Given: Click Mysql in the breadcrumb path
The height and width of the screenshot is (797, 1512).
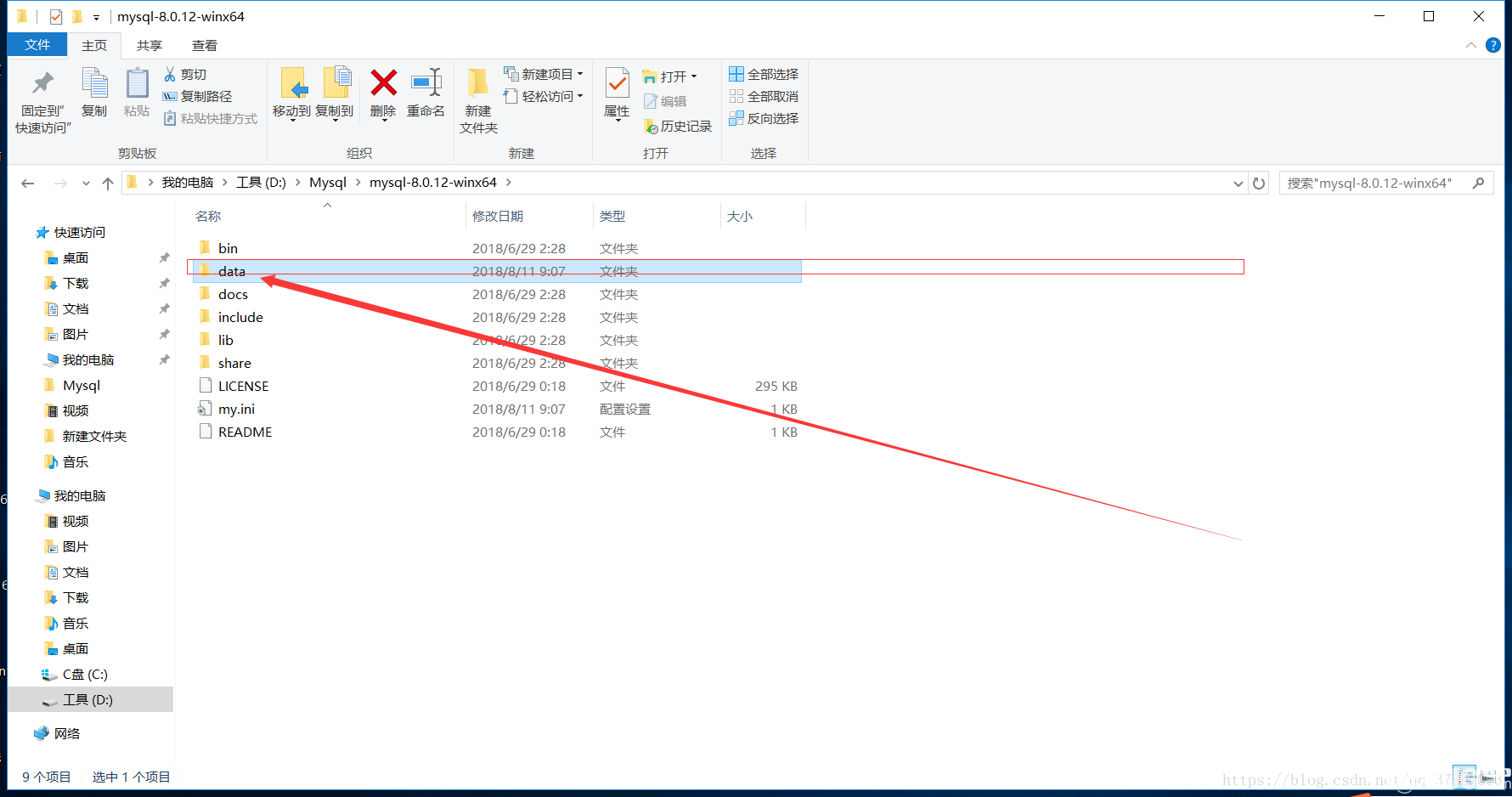Looking at the screenshot, I should click(328, 183).
